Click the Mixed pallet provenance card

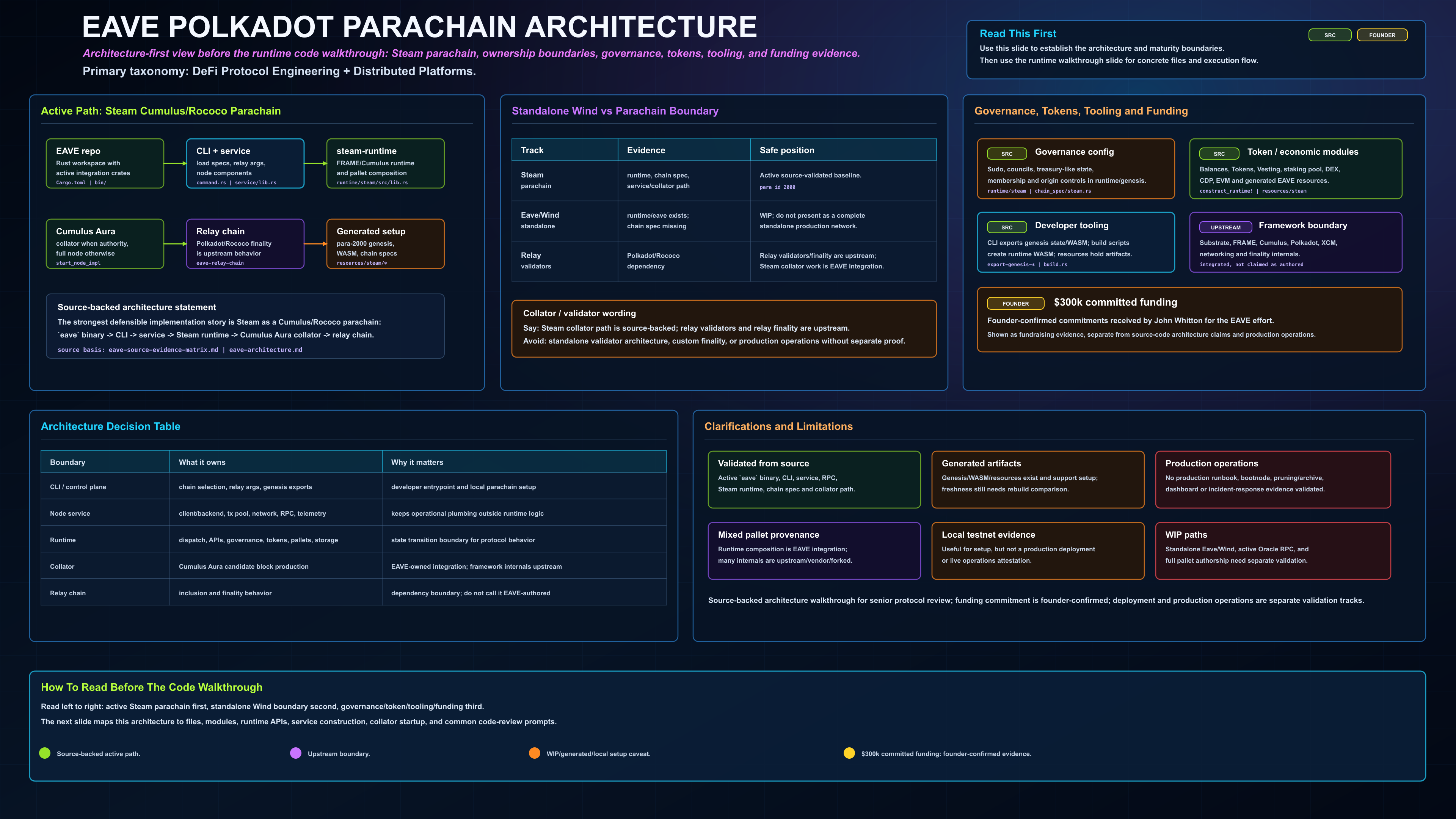(814, 551)
